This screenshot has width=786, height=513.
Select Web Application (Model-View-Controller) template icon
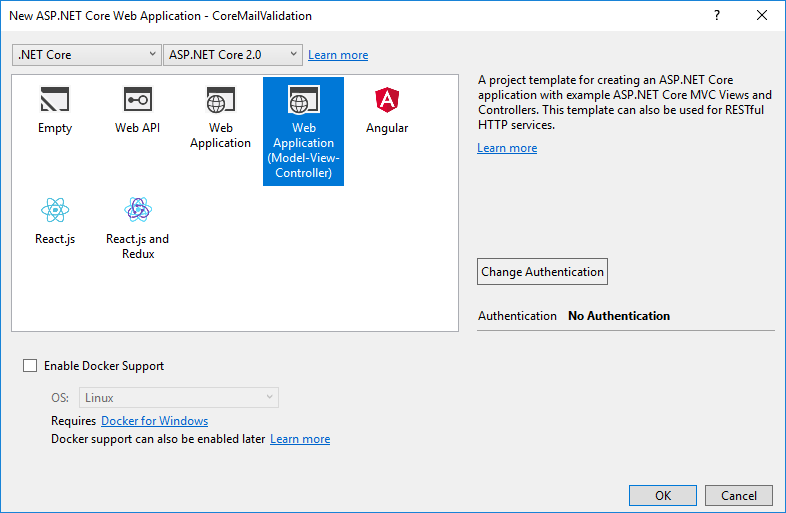pos(303,101)
